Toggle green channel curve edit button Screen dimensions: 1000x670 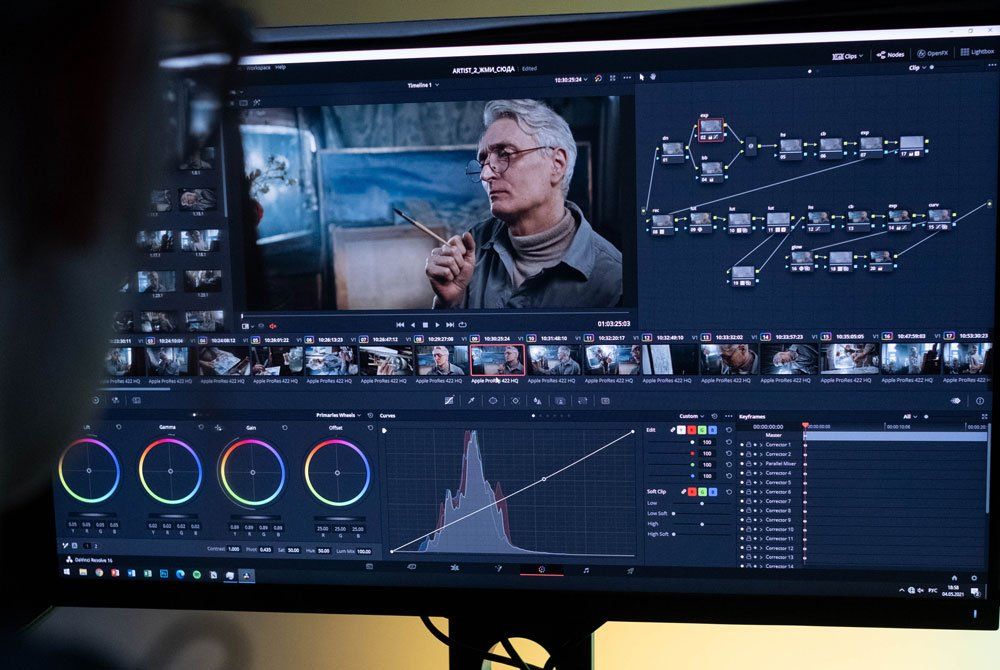pyautogui.click(x=702, y=430)
